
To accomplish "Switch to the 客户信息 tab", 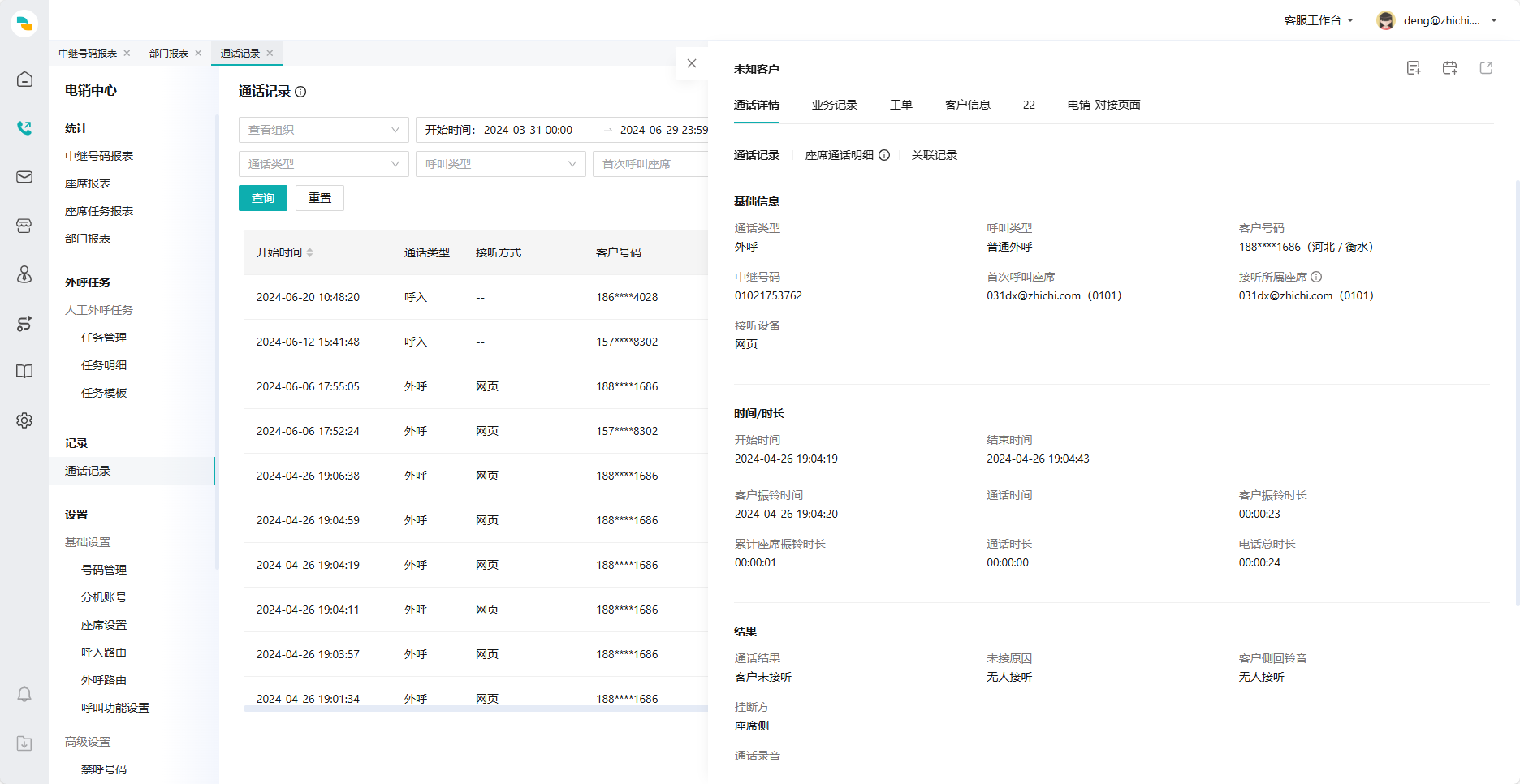I will (x=968, y=105).
